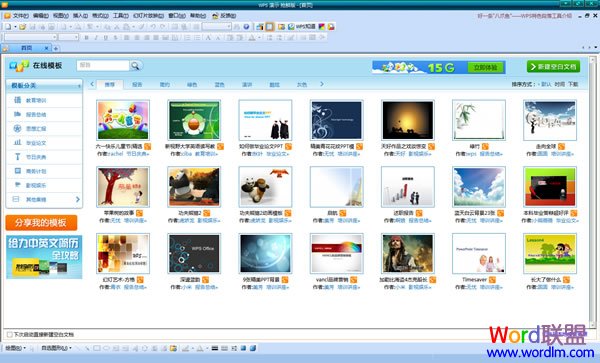
Task: Click the insert picture icon in drawing toolbar
Action: (173, 348)
